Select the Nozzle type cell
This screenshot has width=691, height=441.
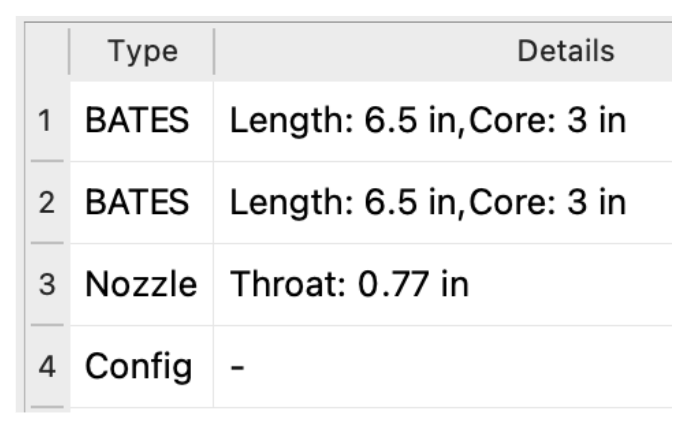[x=142, y=284]
